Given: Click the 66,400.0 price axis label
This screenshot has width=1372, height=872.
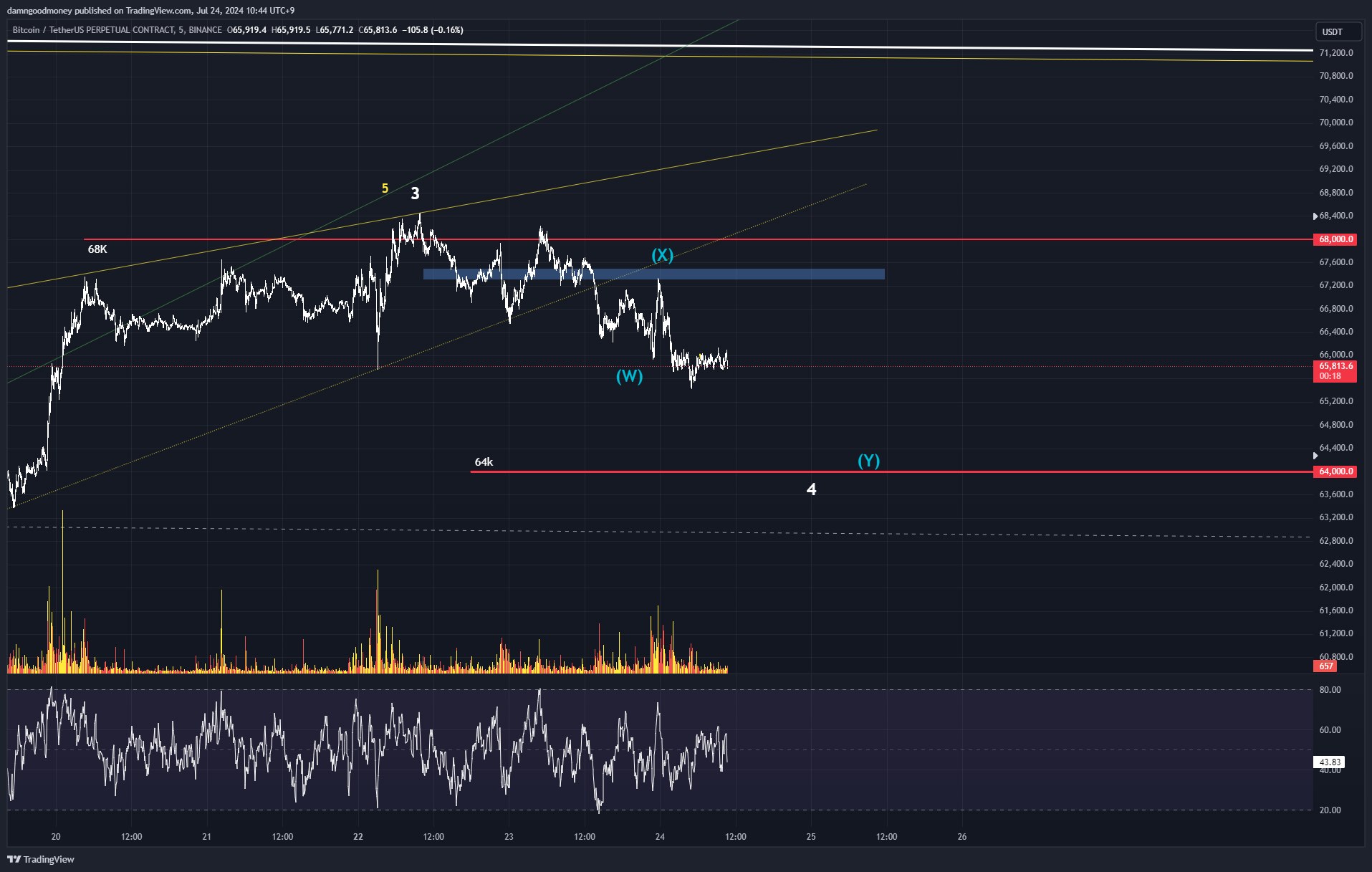Looking at the screenshot, I should click(x=1336, y=332).
